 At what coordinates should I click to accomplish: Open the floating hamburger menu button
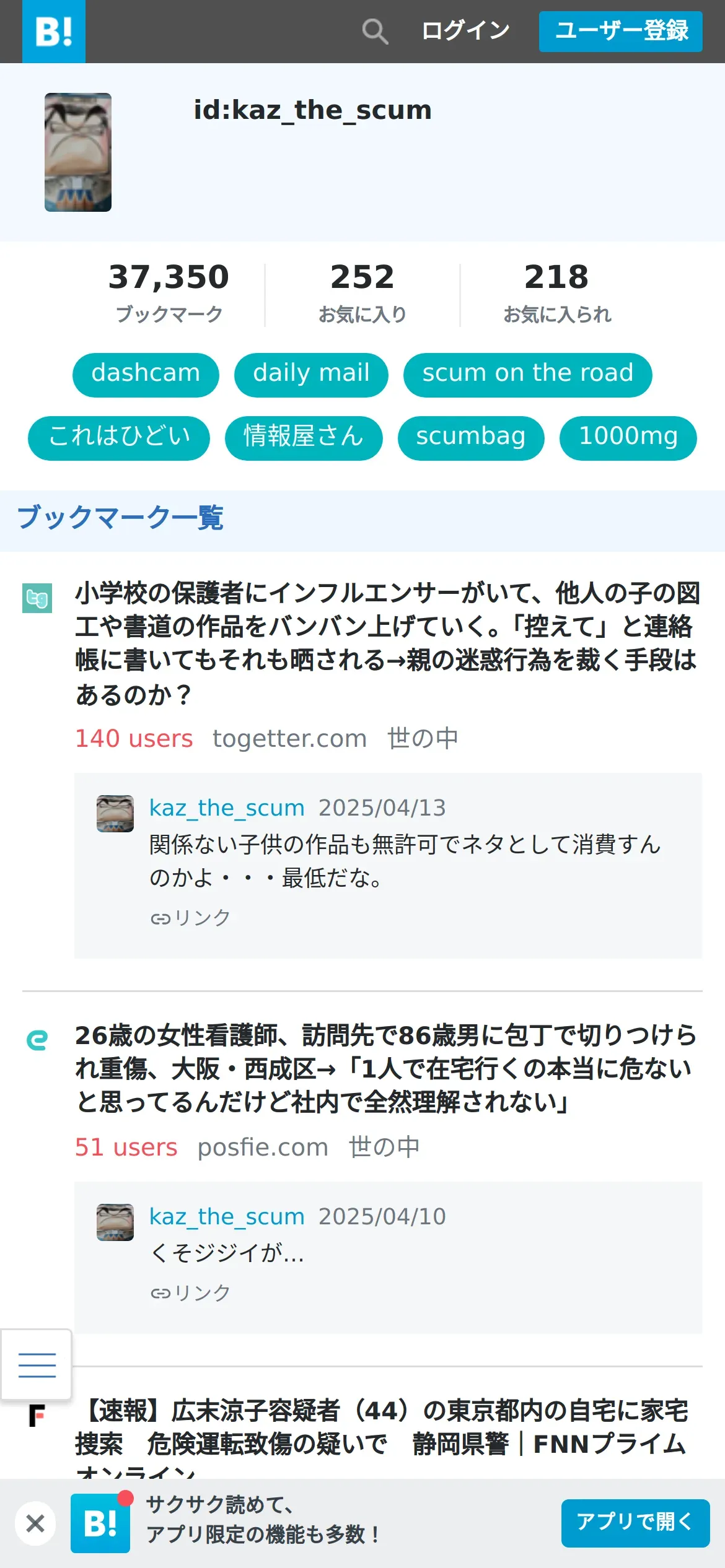pos(37,1365)
